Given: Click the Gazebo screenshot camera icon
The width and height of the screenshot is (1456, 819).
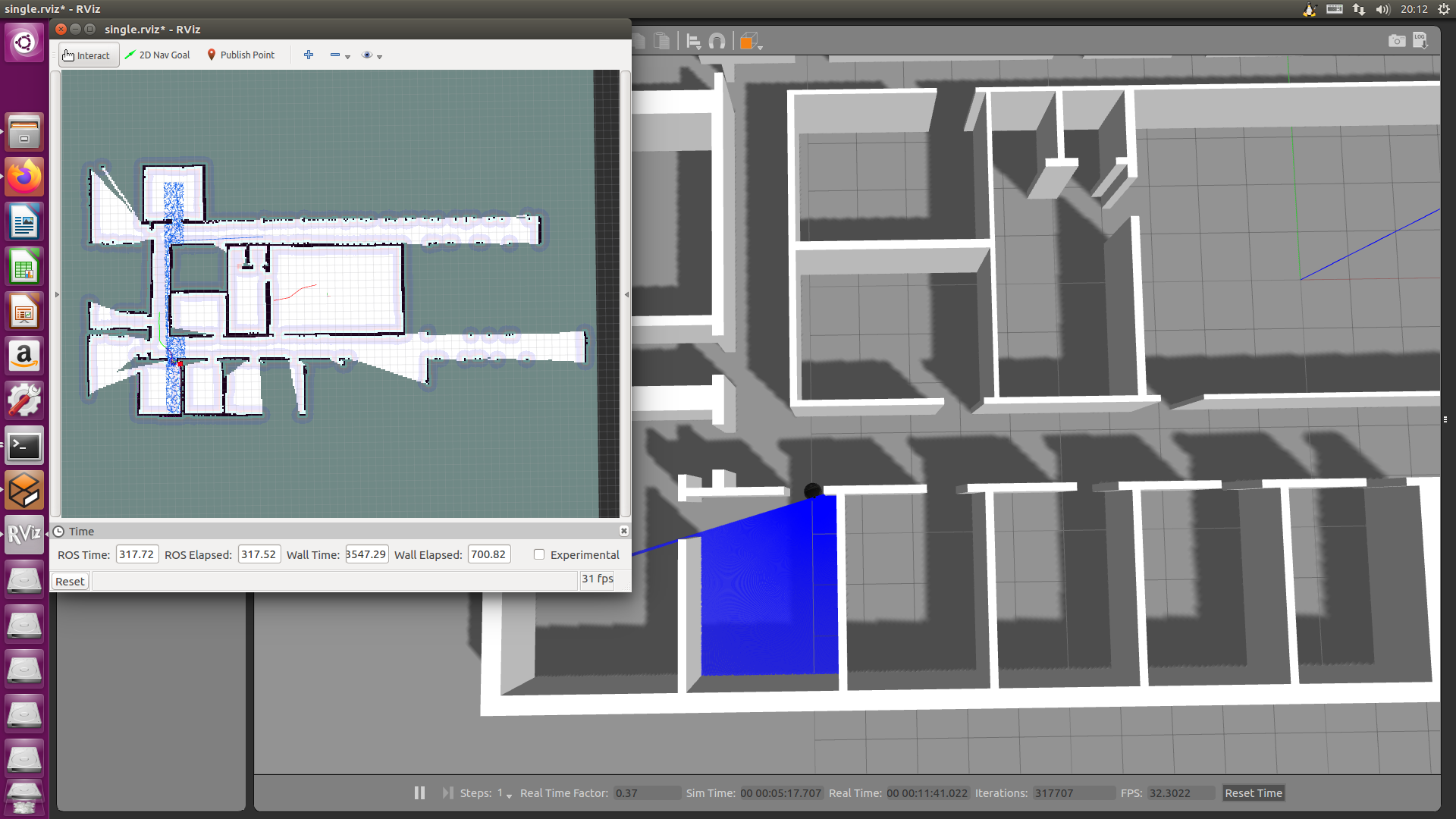Looking at the screenshot, I should click(1396, 41).
